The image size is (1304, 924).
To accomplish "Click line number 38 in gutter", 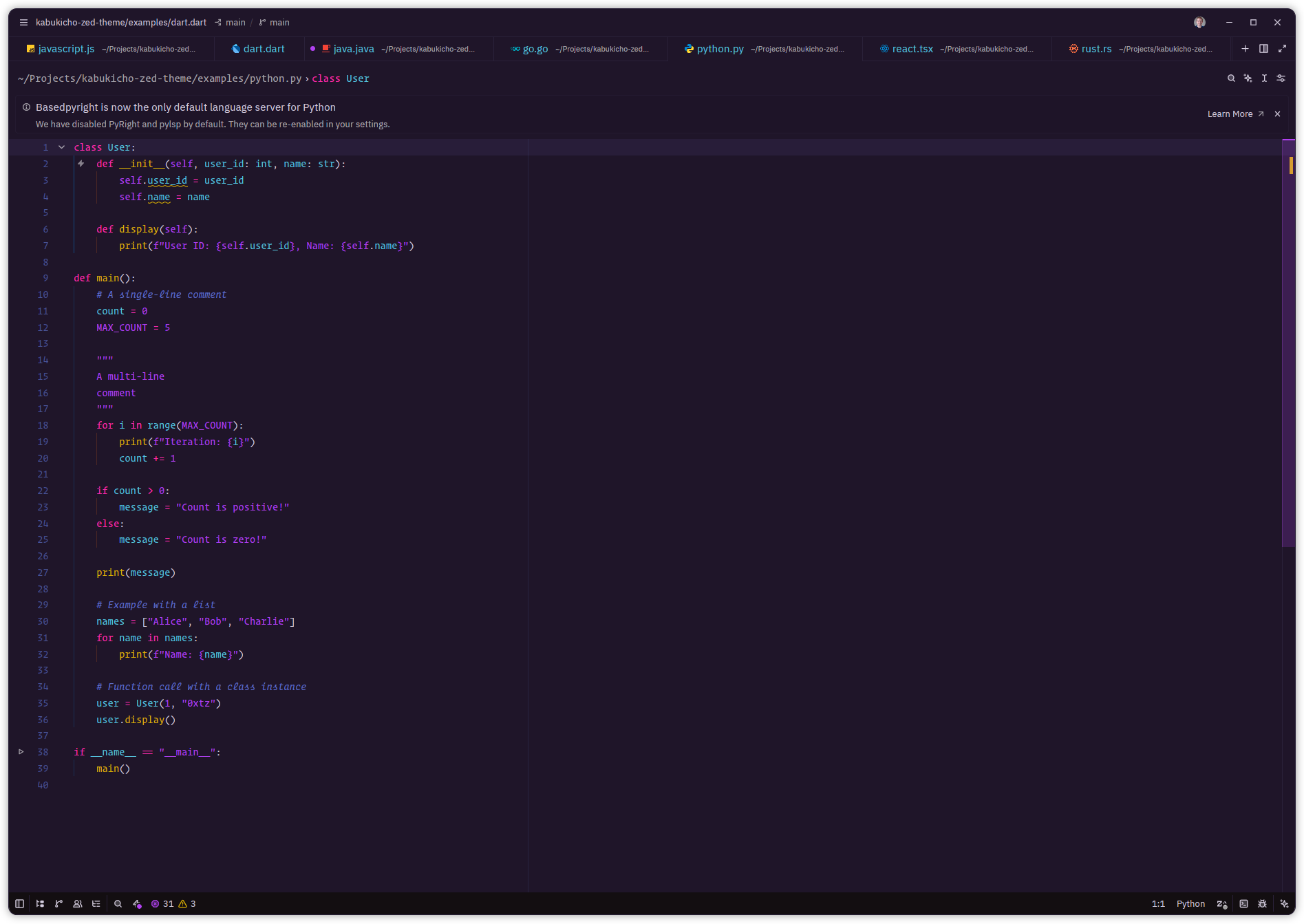I will click(x=43, y=752).
